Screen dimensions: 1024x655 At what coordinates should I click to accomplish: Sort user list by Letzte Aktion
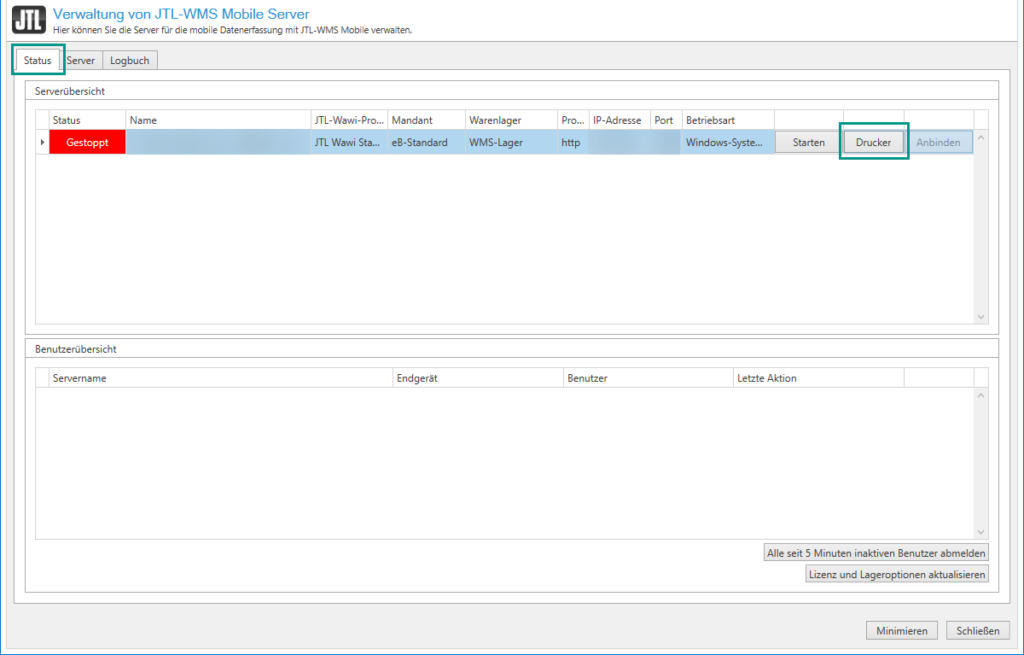(767, 378)
